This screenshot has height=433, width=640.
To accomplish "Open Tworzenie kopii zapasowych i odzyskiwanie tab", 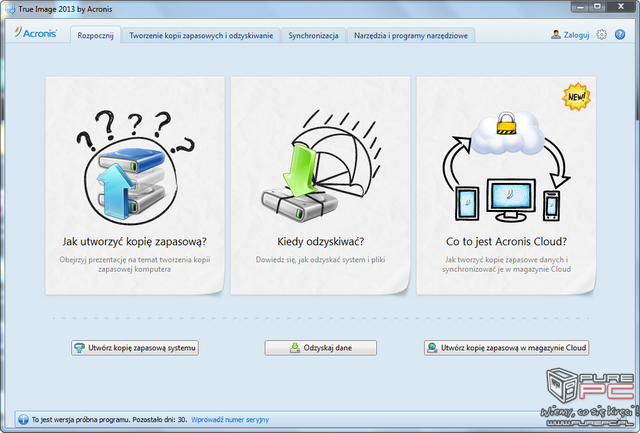I will pyautogui.click(x=201, y=36).
